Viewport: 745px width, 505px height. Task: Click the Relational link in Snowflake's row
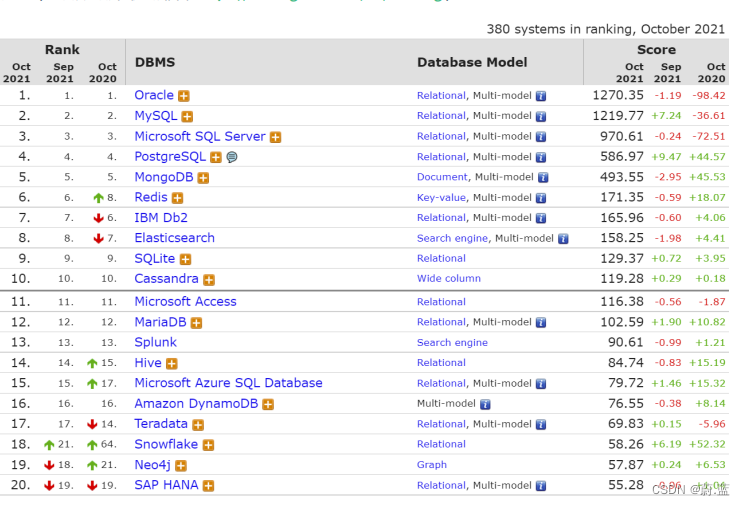[x=441, y=445]
